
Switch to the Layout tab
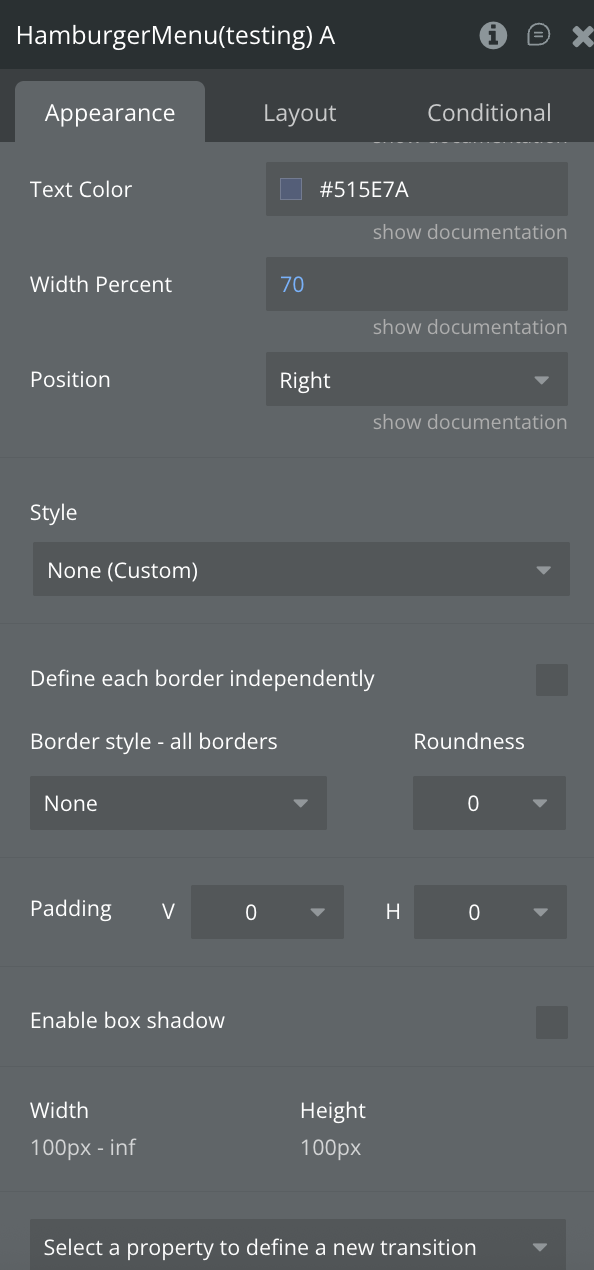299,113
